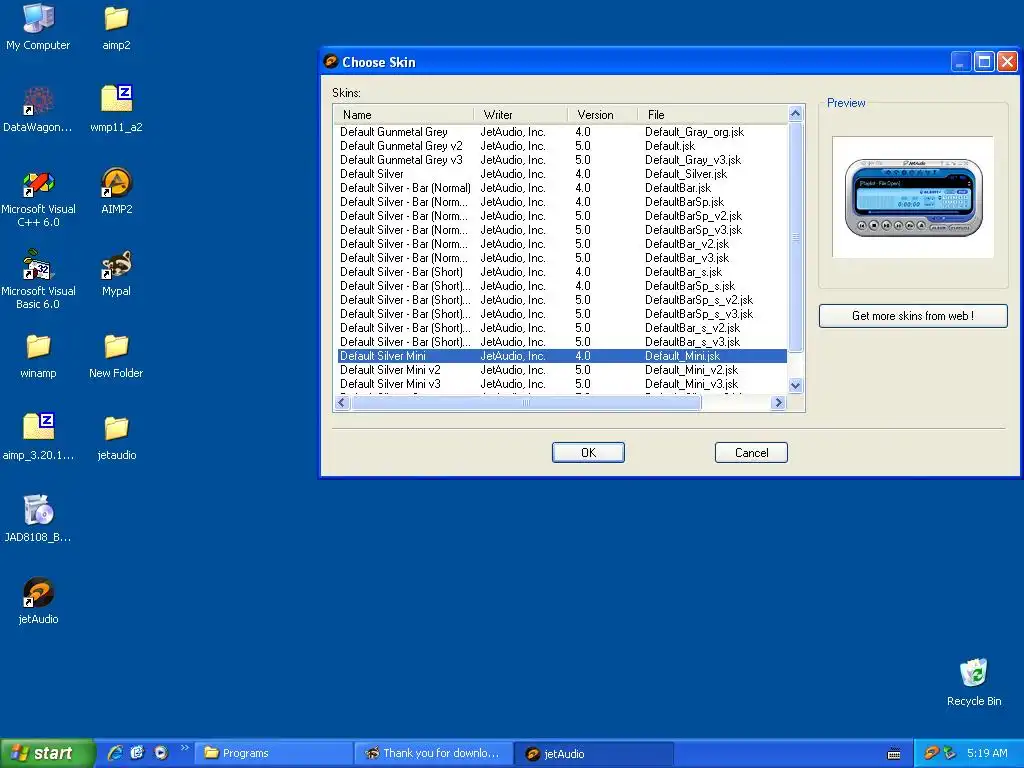Select skin with file DefaultBarSp_v2.jsk
The width and height of the screenshot is (1024, 768).
tap(562, 216)
